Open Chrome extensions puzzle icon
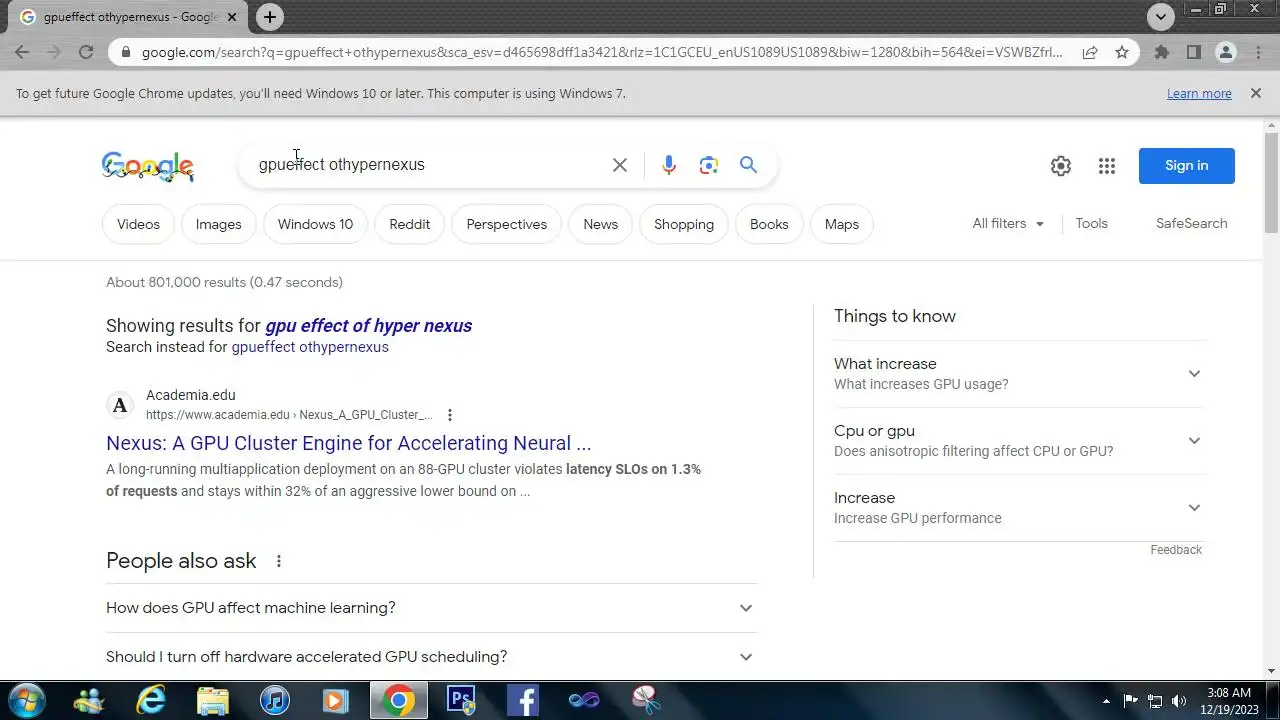The height and width of the screenshot is (720, 1280). tap(1161, 52)
